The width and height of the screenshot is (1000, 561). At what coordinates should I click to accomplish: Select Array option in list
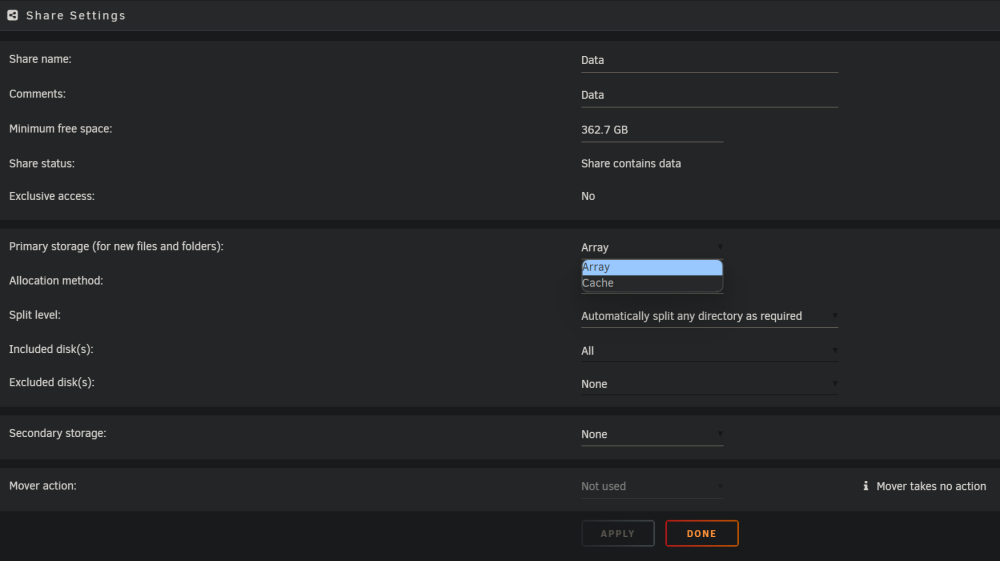(652, 267)
